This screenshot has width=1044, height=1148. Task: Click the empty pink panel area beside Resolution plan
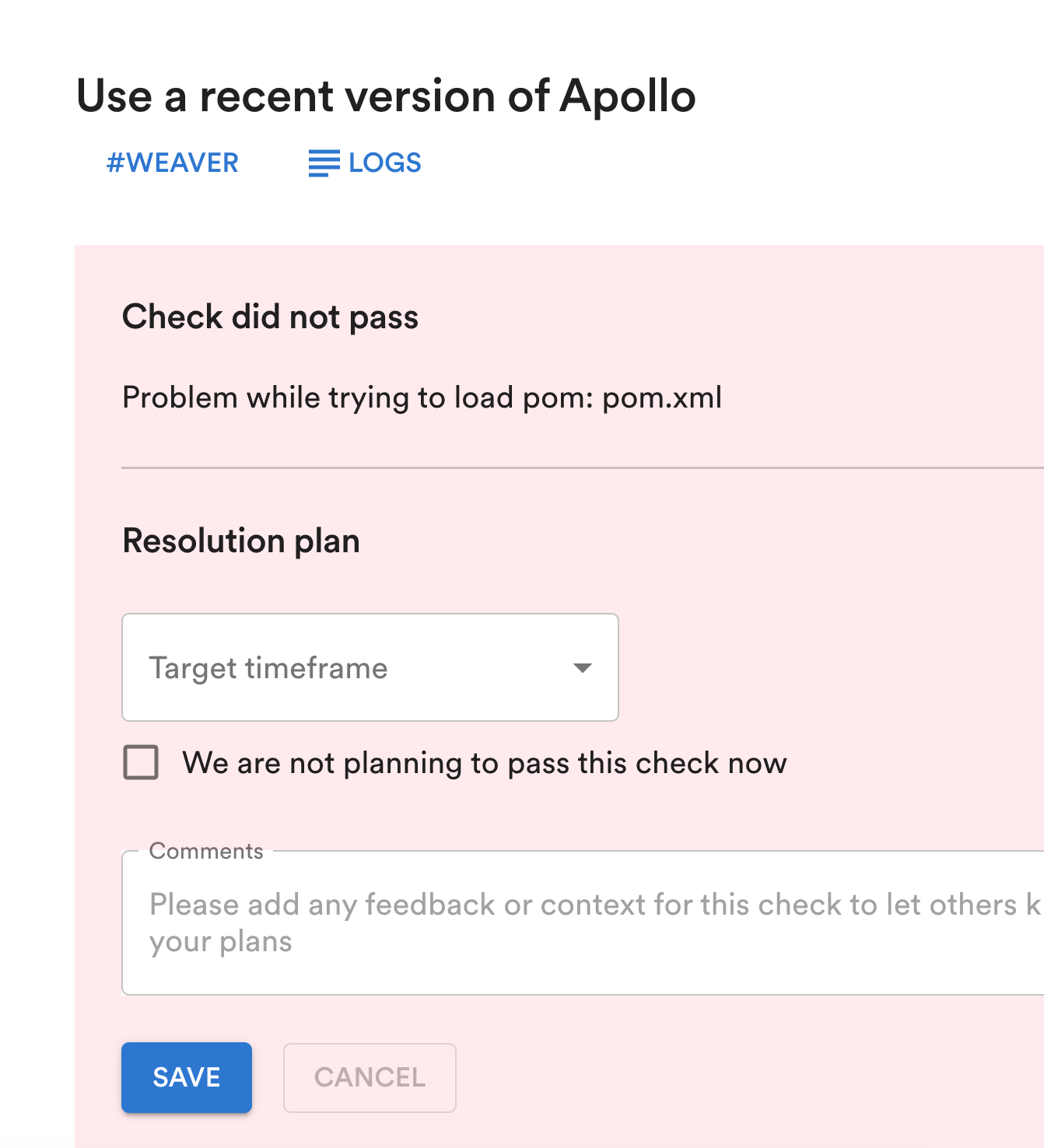tap(700, 541)
